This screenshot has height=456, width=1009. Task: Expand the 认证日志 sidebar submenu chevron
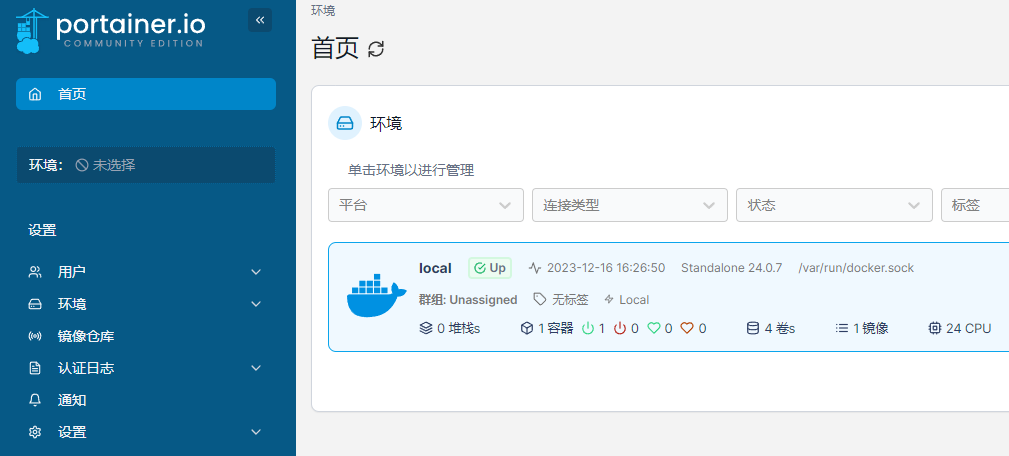(x=256, y=368)
